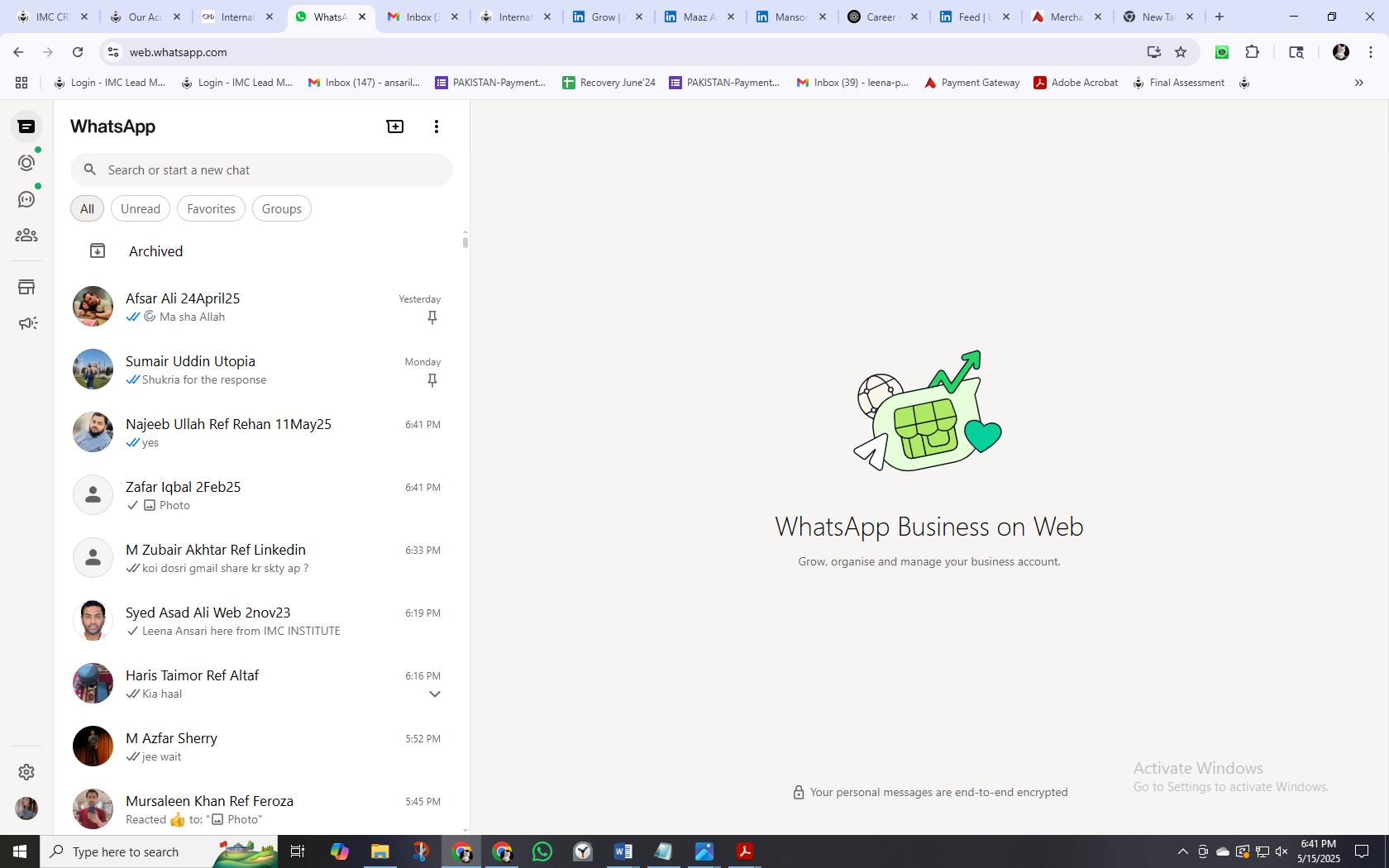Open the business tools storefront icon
The image size is (1389, 868).
26,287
